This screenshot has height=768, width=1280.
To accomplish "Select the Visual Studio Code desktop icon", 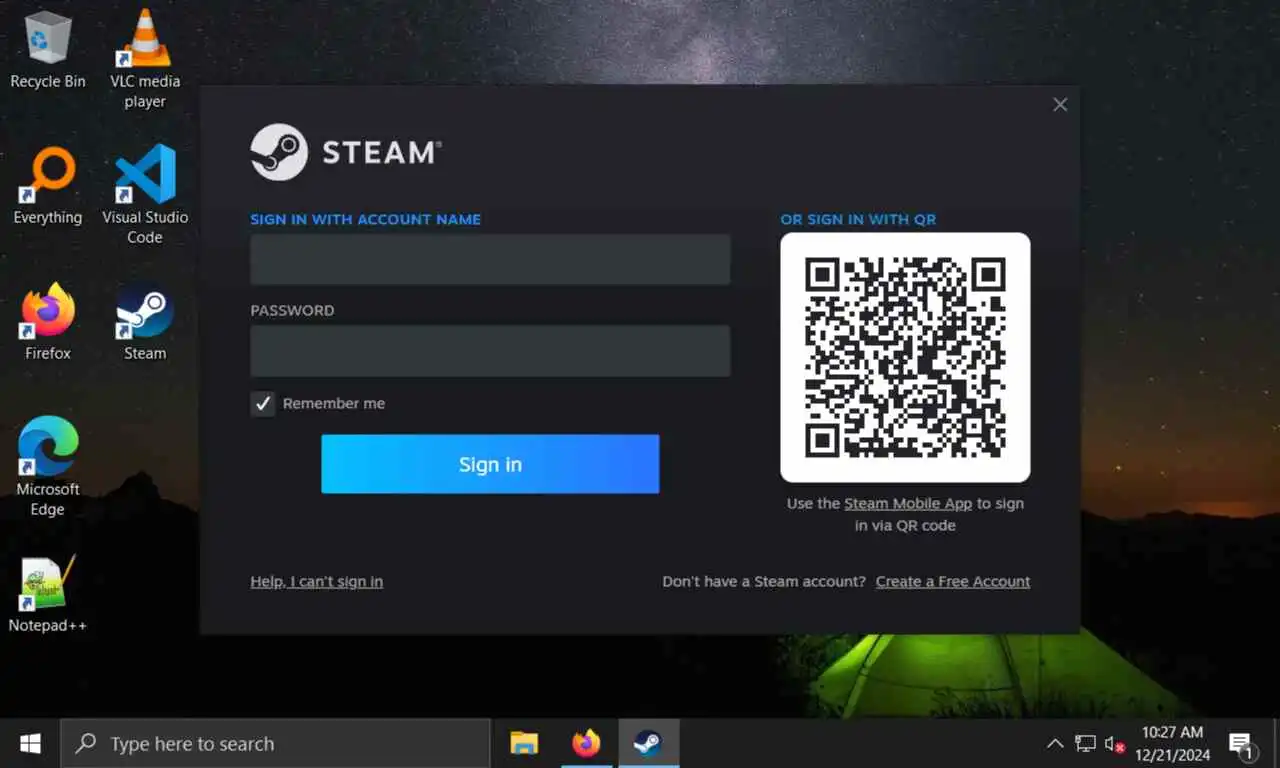I will [x=145, y=194].
